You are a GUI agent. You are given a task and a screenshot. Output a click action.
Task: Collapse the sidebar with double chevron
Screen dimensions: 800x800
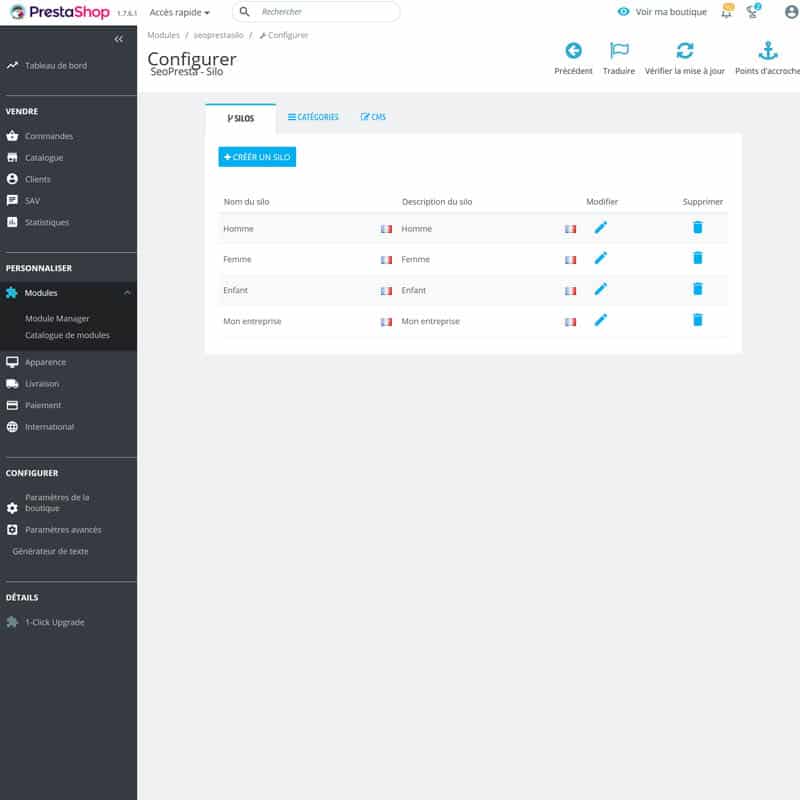(119, 39)
